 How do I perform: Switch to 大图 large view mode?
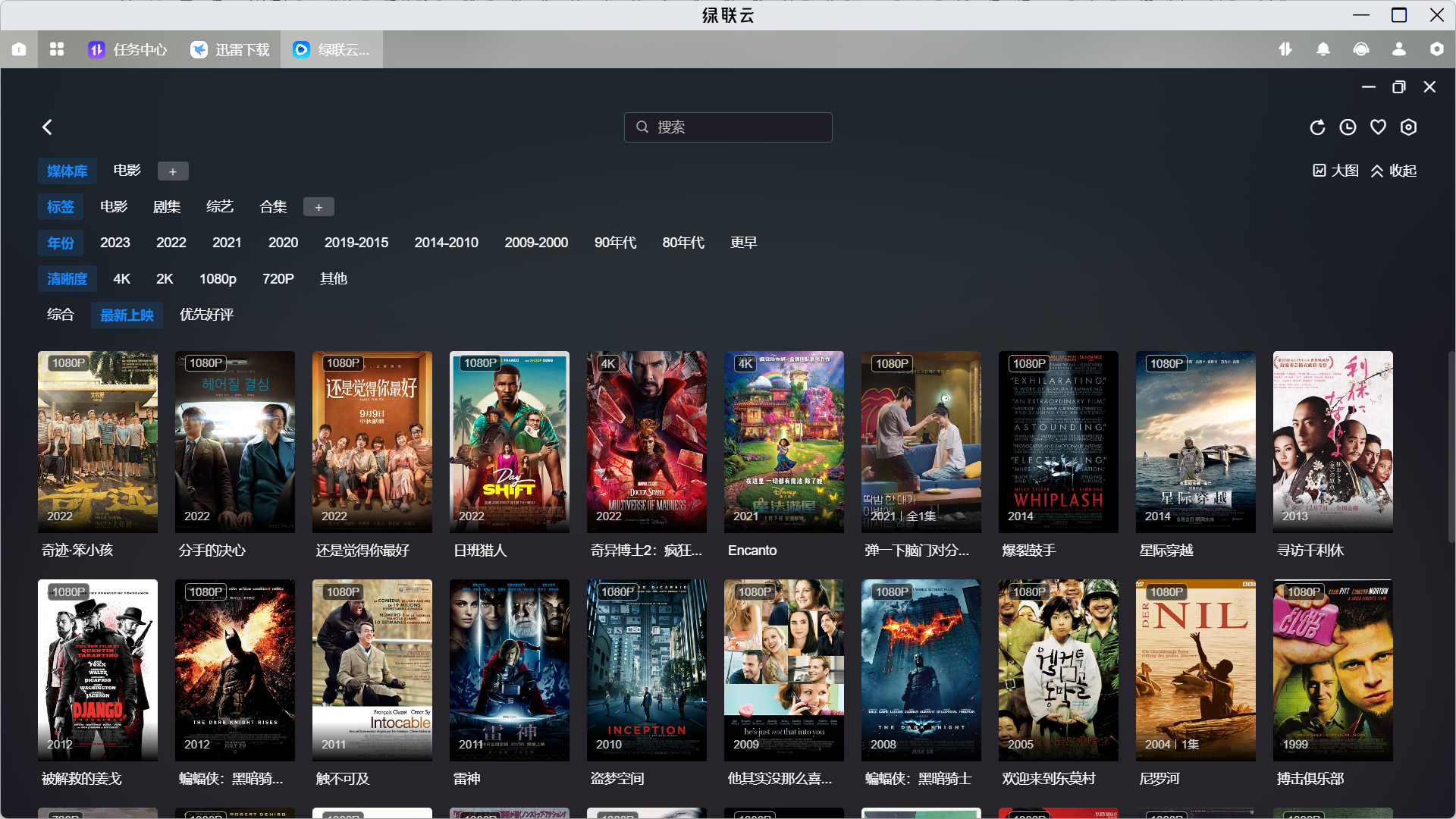1336,171
